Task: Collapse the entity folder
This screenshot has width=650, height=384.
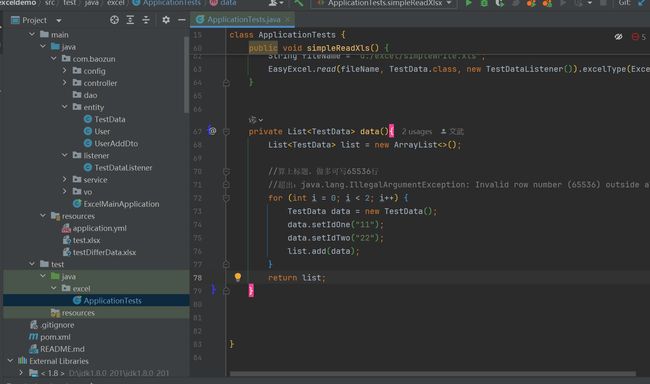Action: pos(64,107)
